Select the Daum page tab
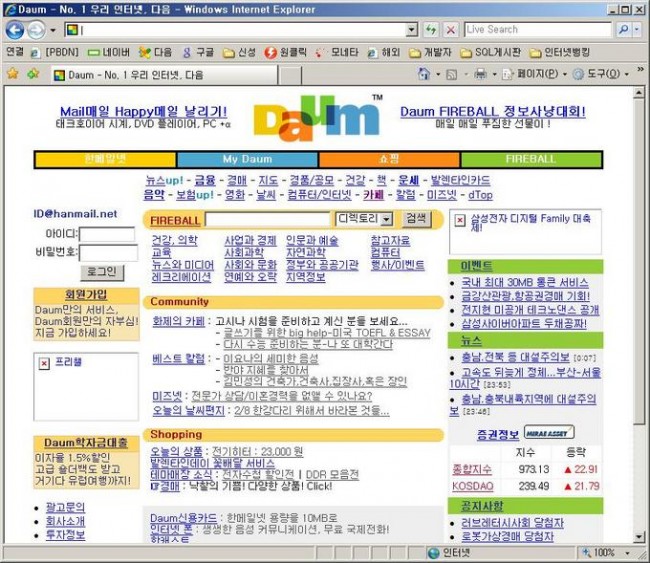This screenshot has height=563, width=650. coord(164,75)
